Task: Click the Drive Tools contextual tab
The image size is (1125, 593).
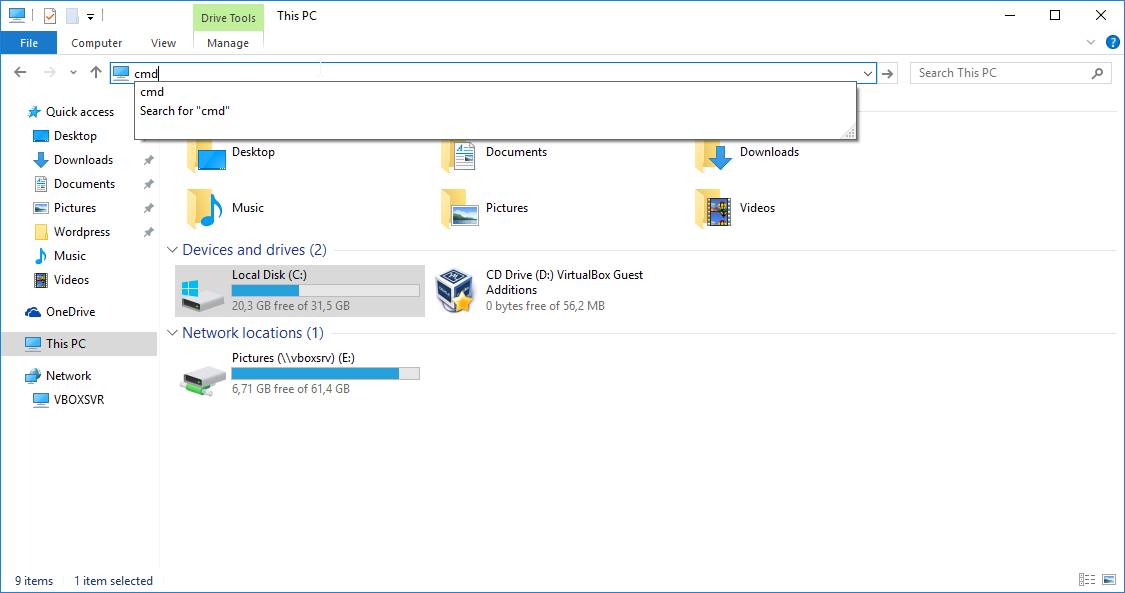Action: click(228, 18)
